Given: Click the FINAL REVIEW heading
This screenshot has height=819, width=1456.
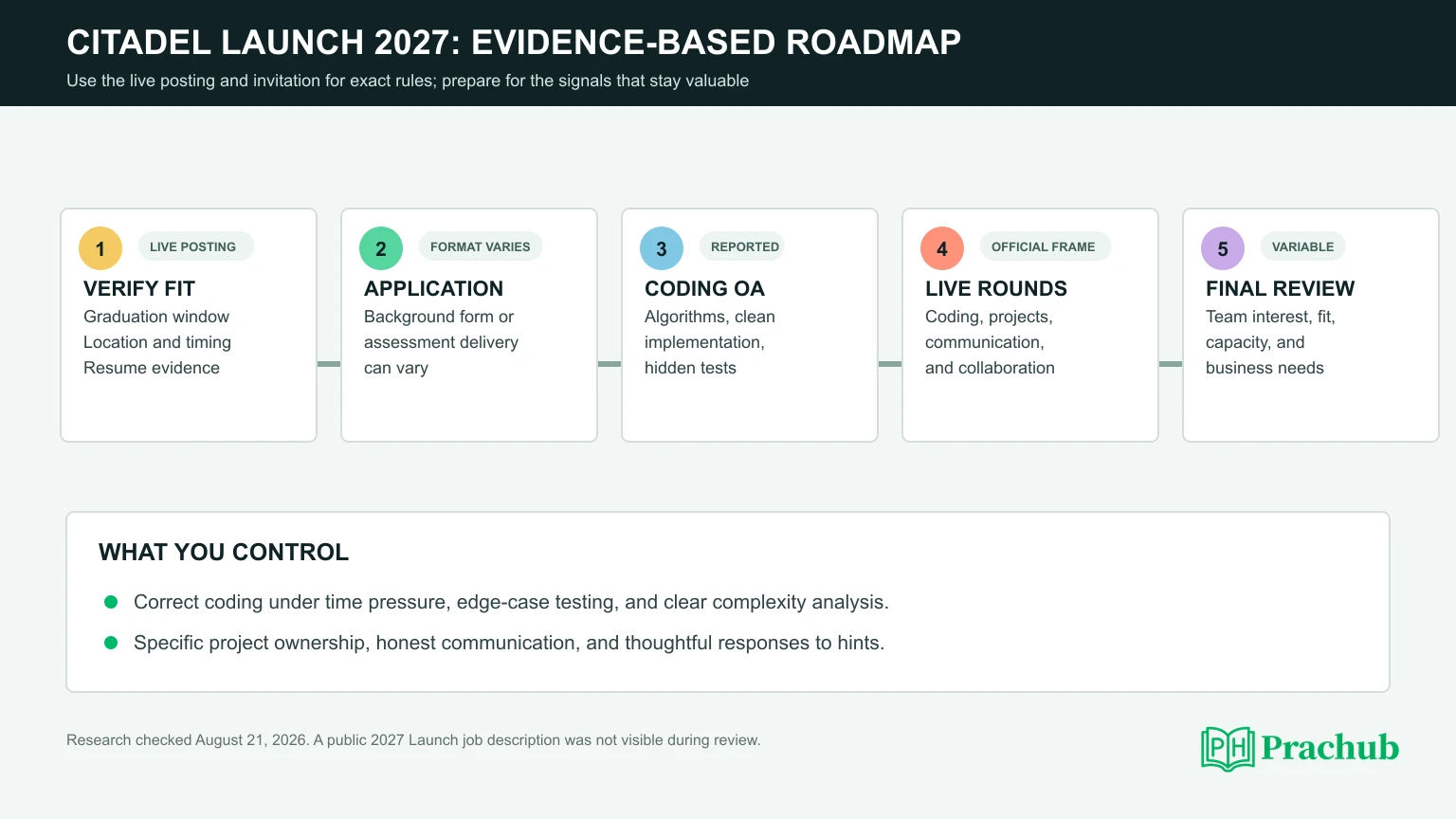Looking at the screenshot, I should [1280, 288].
